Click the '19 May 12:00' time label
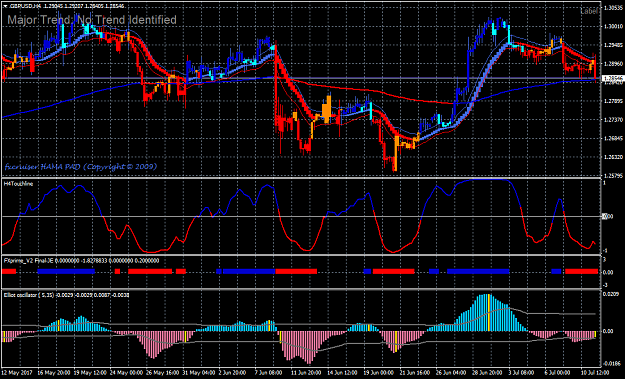625x379 pixels. click(90, 373)
